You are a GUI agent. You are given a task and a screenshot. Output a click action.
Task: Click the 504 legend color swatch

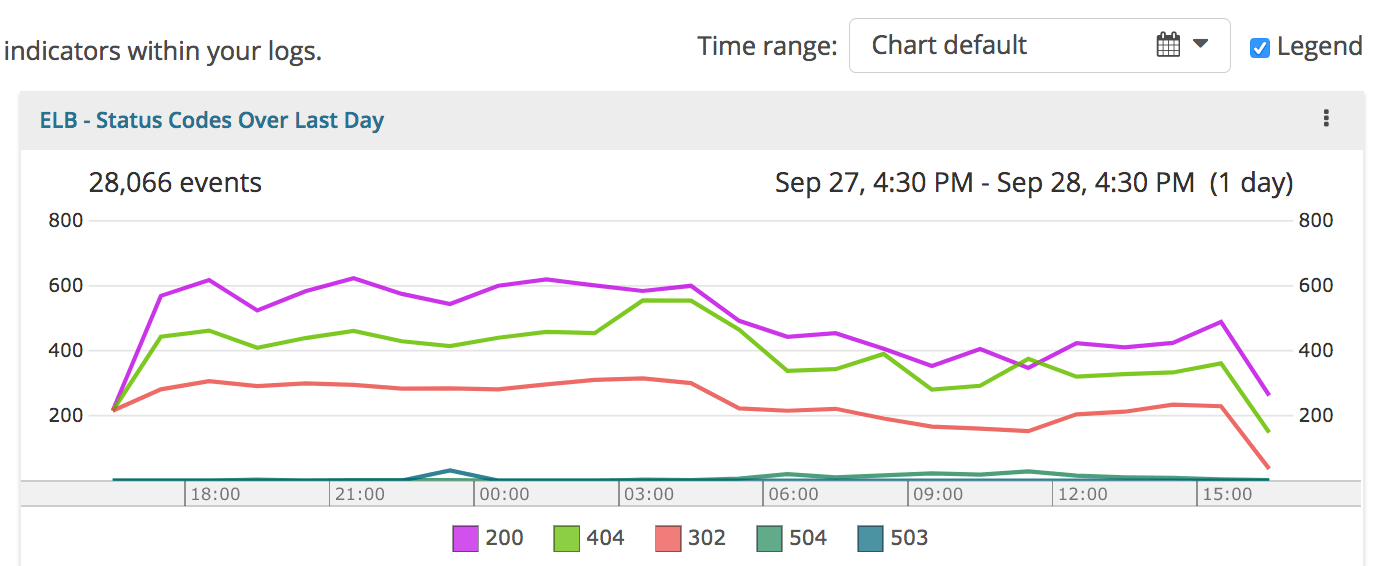[x=770, y=539]
